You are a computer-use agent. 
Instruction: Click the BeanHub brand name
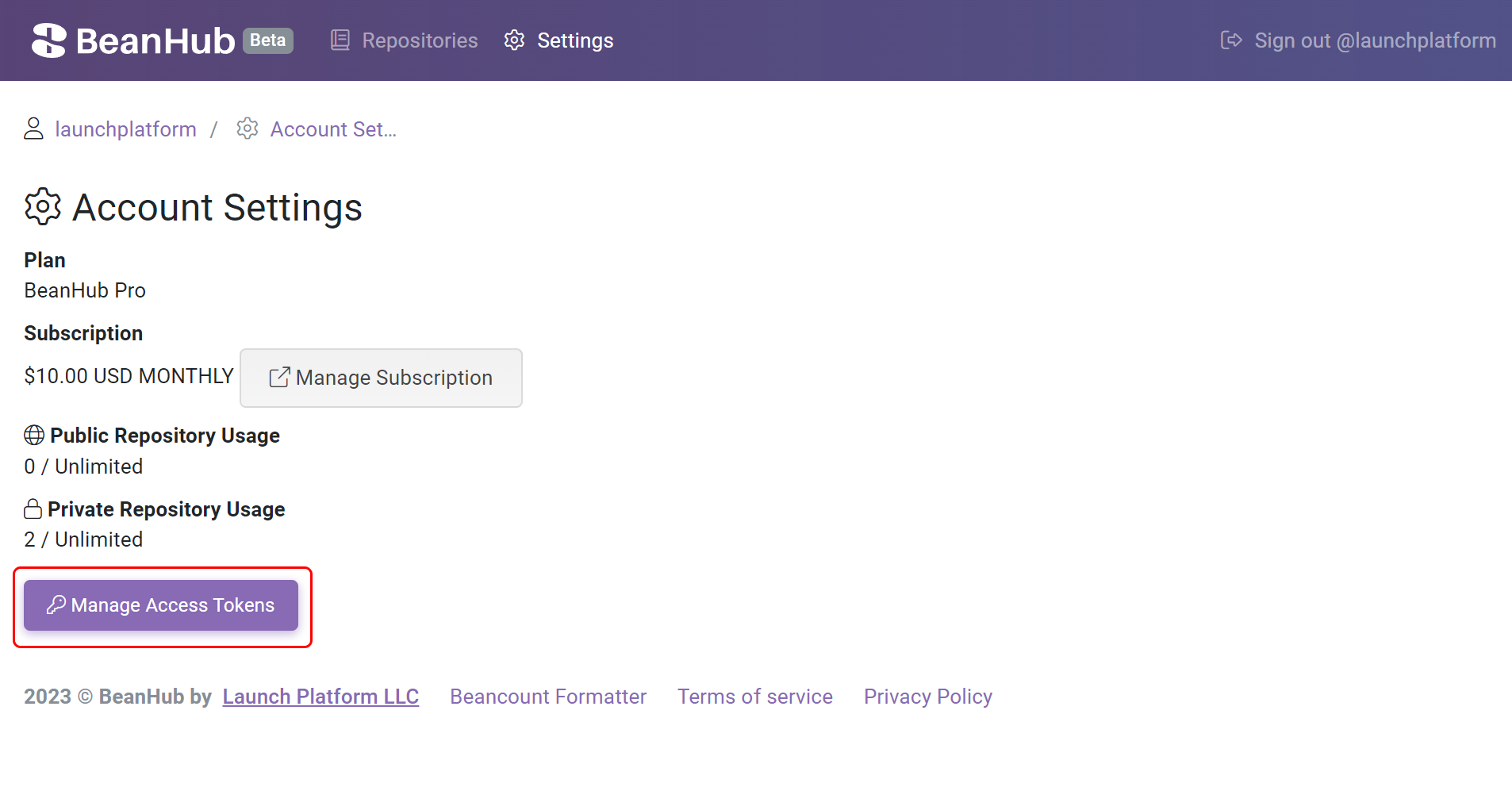[x=155, y=40]
